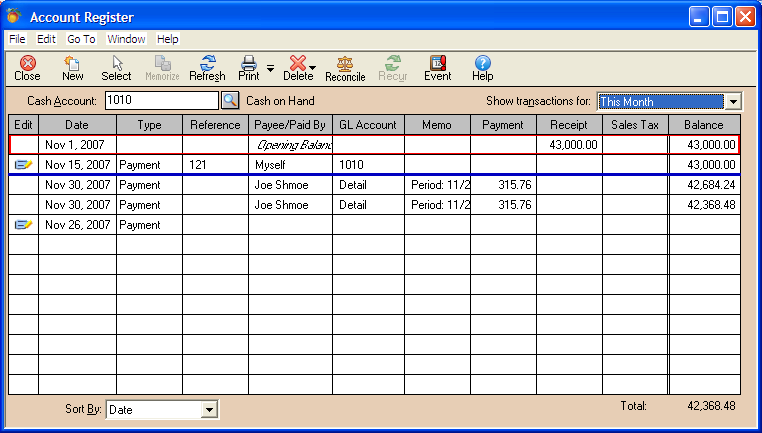Open the Print options dropdown arrow
Viewport: 762px width, 433px height.
pos(270,69)
